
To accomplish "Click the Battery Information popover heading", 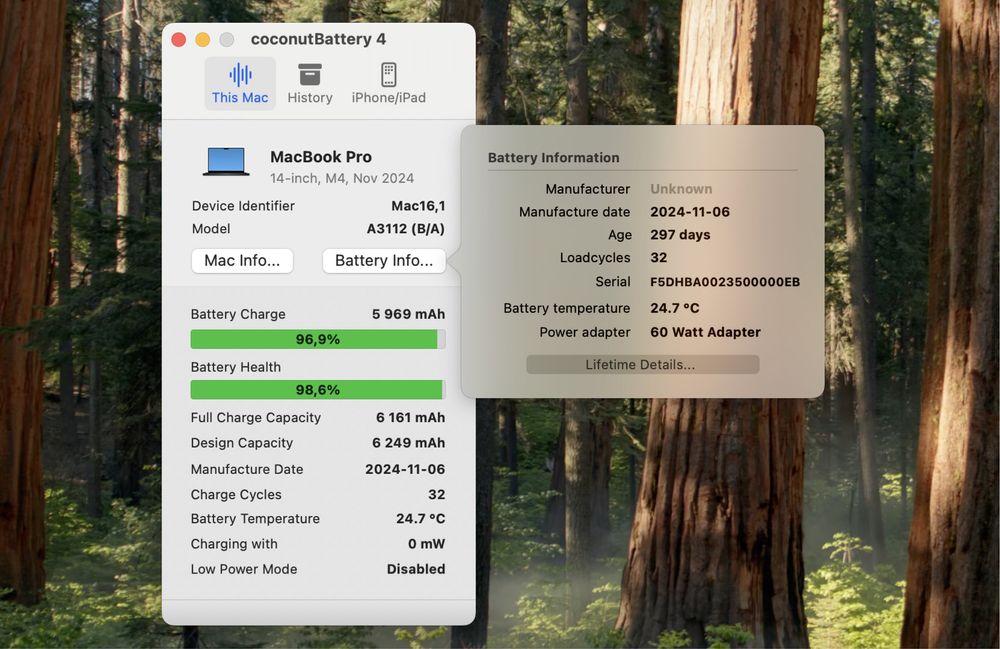I will tap(554, 157).
